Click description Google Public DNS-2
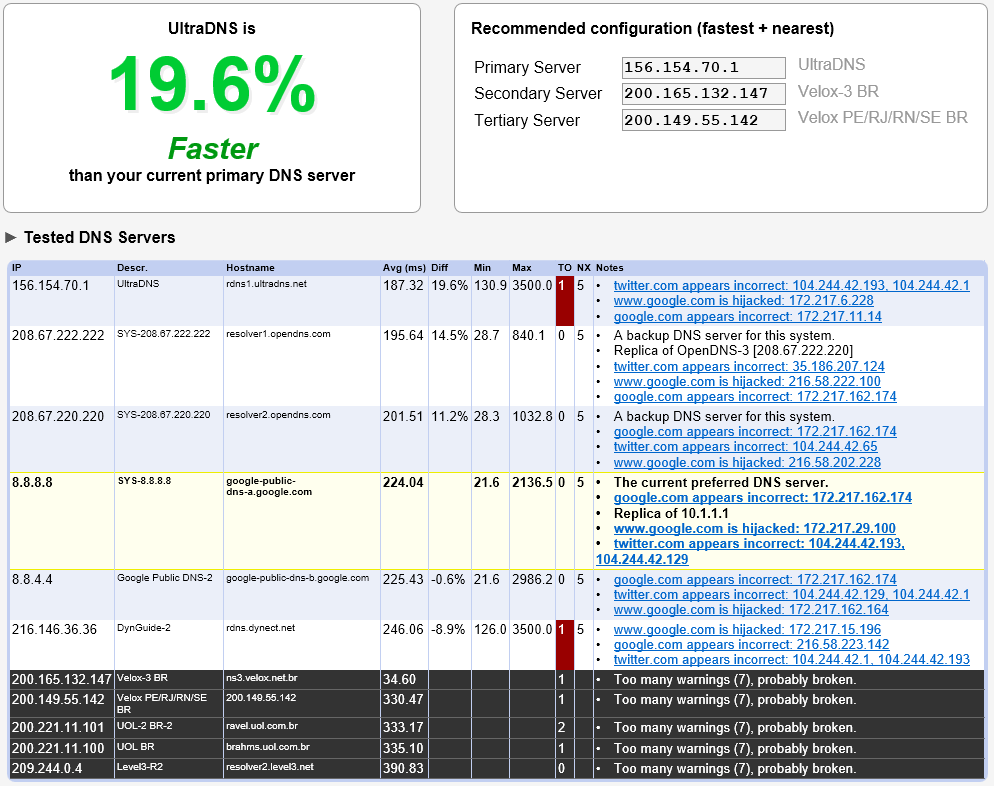Viewport: 994px width, 786px height. tap(165, 578)
